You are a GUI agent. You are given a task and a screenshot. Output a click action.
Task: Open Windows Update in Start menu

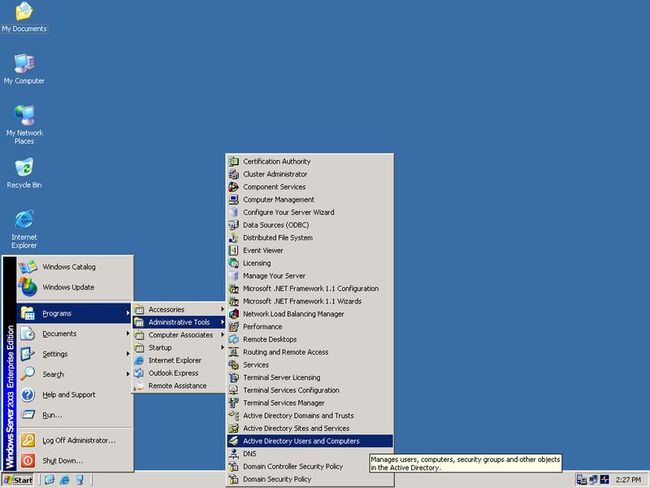(x=75, y=287)
